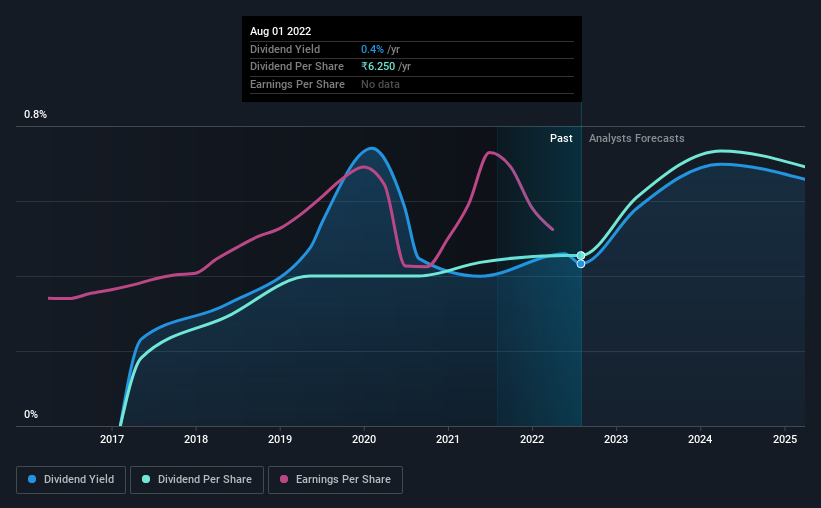Toggle the Dividend Yield legend button
Screen dimensions: 821x508
tap(71, 480)
